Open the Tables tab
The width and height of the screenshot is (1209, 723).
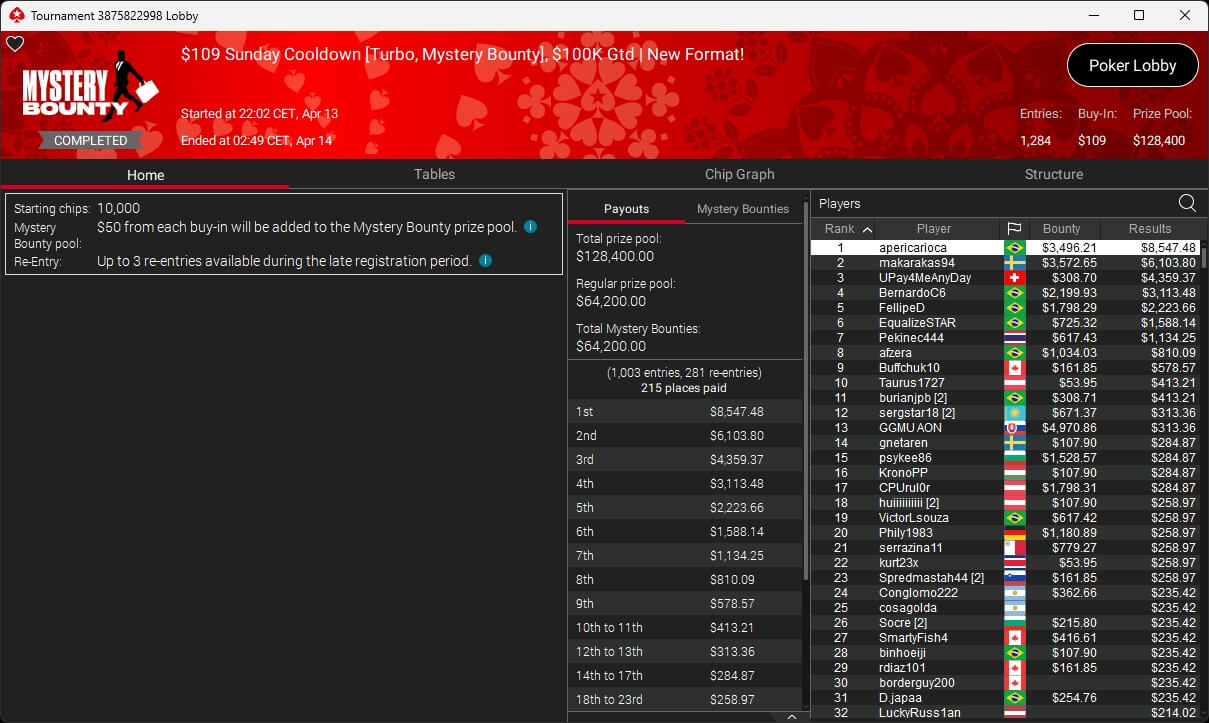(x=434, y=174)
